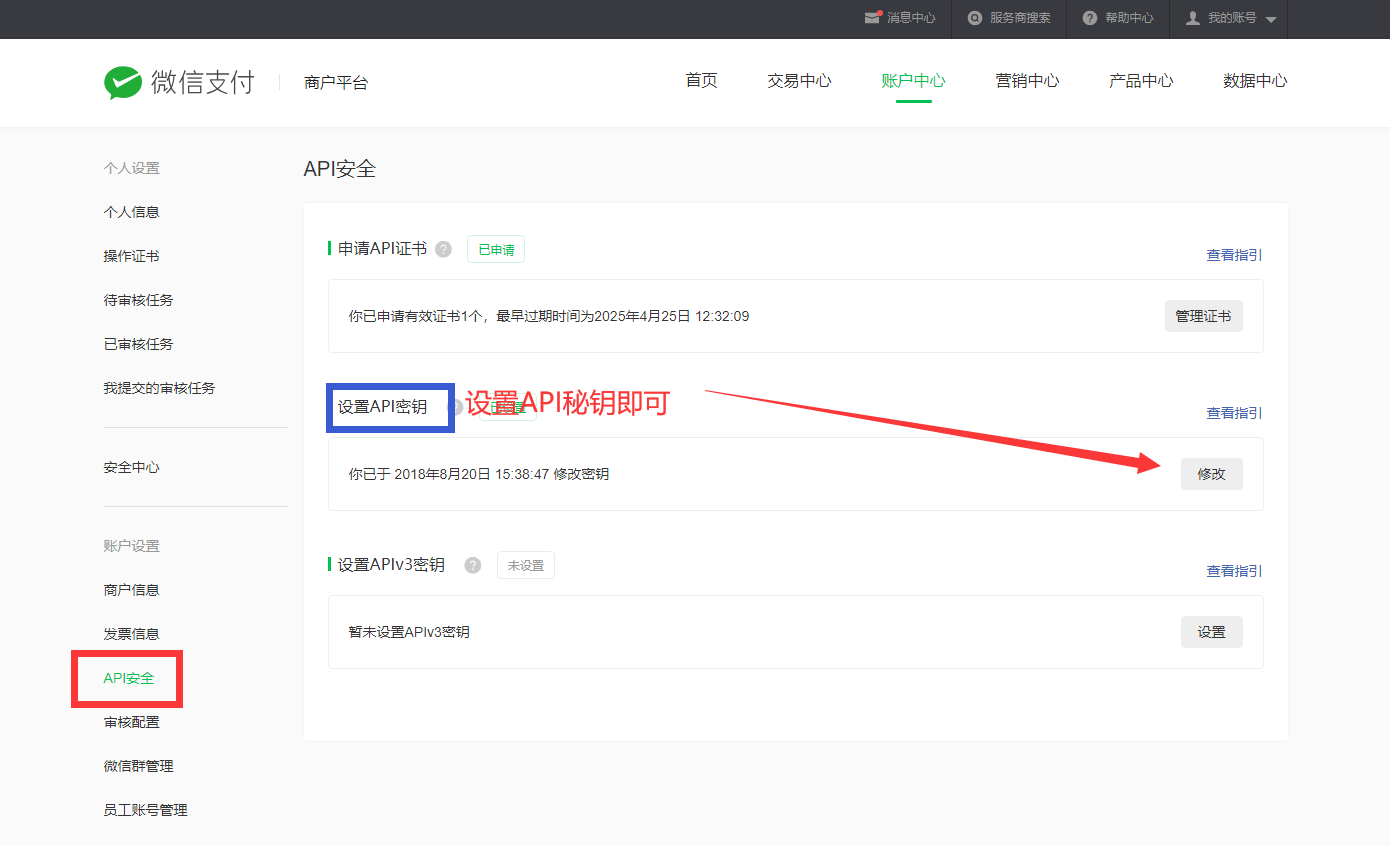Viewport: 1390px width, 846px height.
Task: Open 查看指引 link for 设置APIv3密钥
Action: [1234, 571]
